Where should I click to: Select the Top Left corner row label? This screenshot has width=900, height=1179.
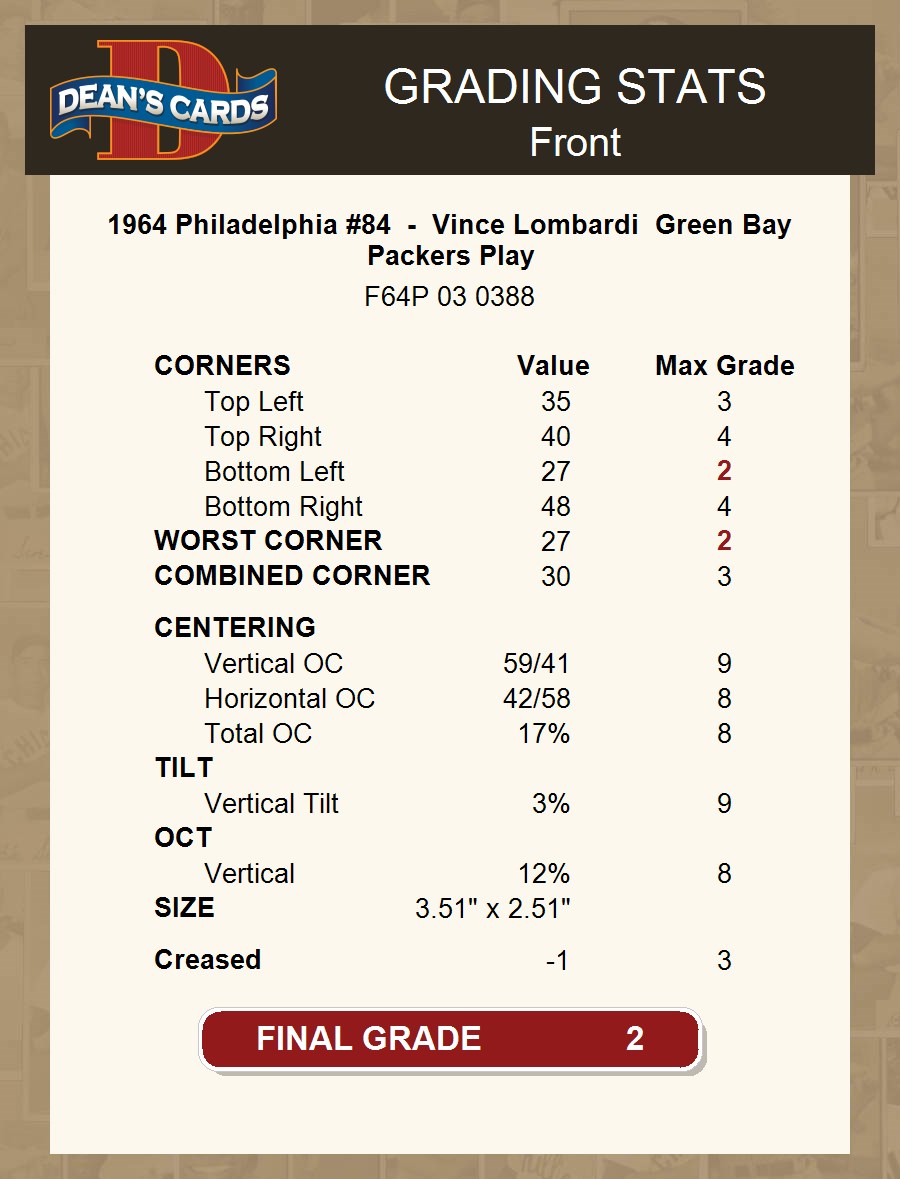(x=254, y=402)
